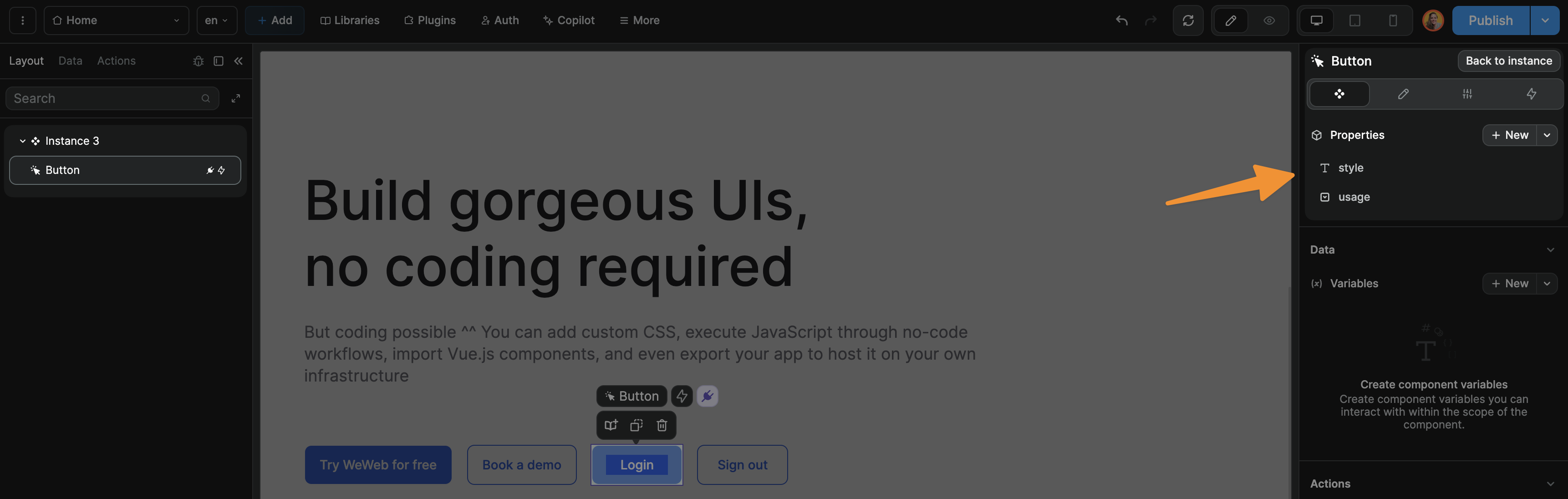This screenshot has height=499, width=1568.
Task: Click Back to instance button
Action: (1508, 61)
